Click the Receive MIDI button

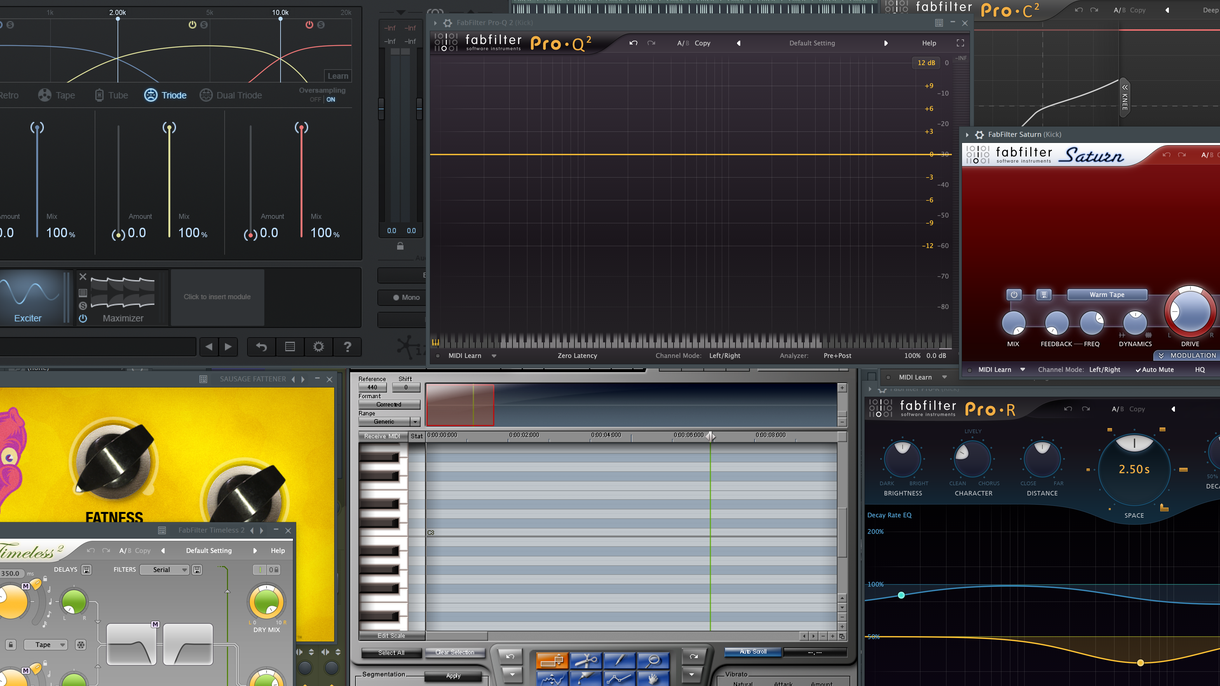click(382, 436)
